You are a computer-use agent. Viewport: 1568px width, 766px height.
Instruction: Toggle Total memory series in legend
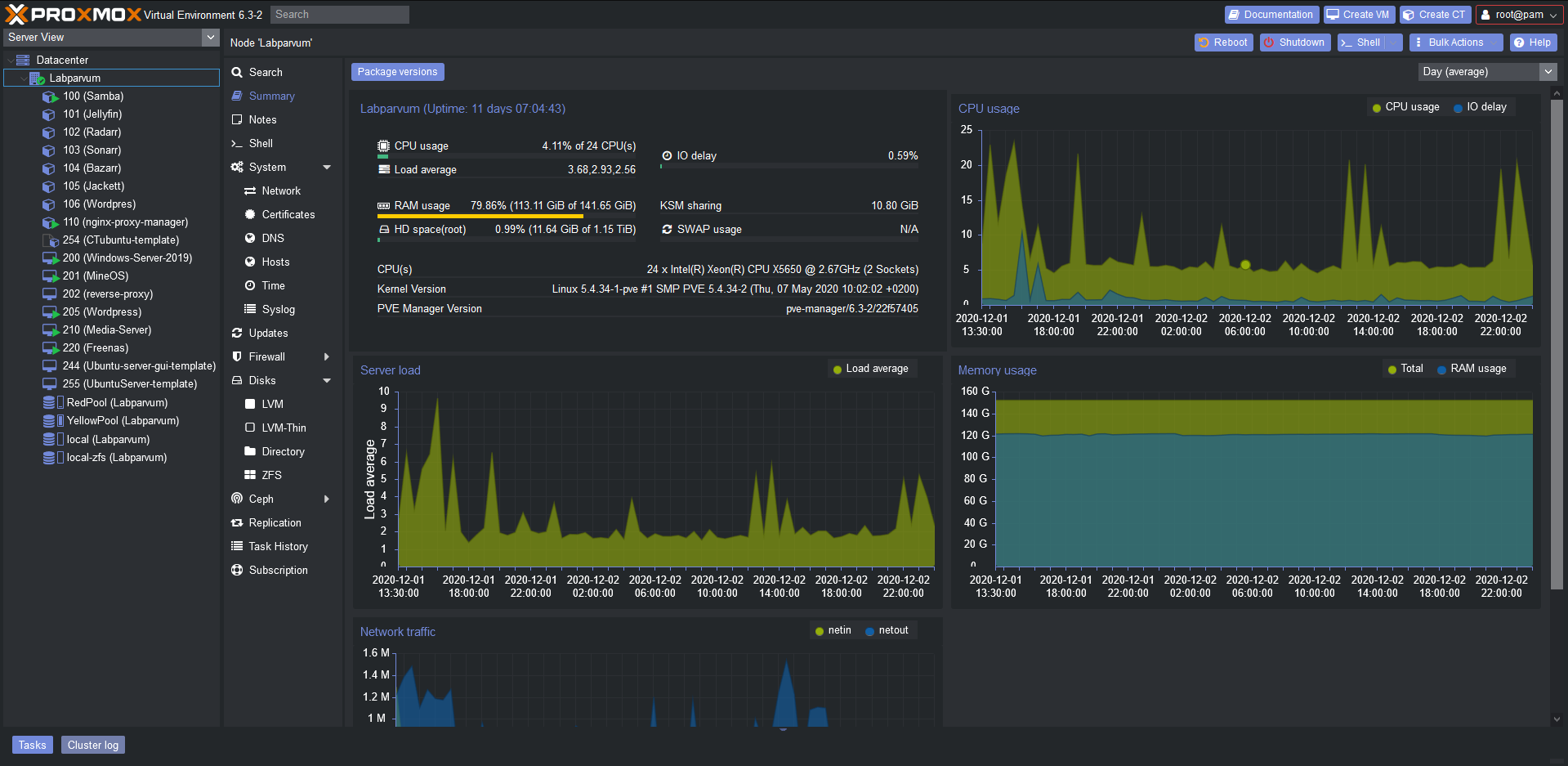pyautogui.click(x=1405, y=369)
